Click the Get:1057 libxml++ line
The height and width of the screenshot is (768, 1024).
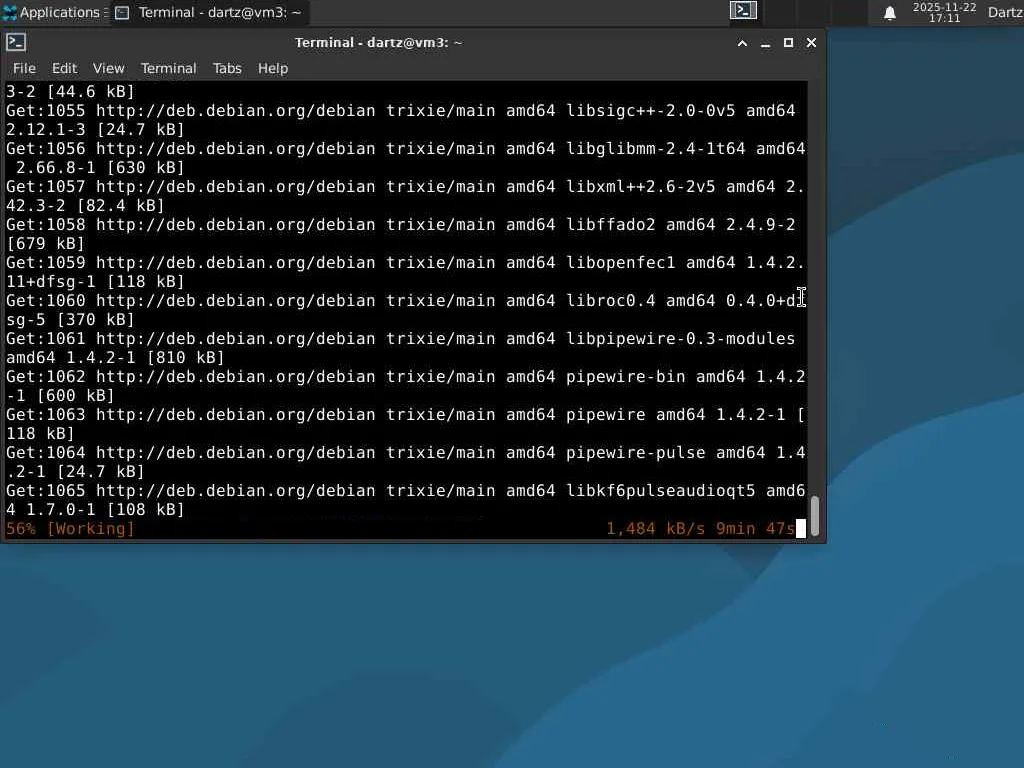405,196
